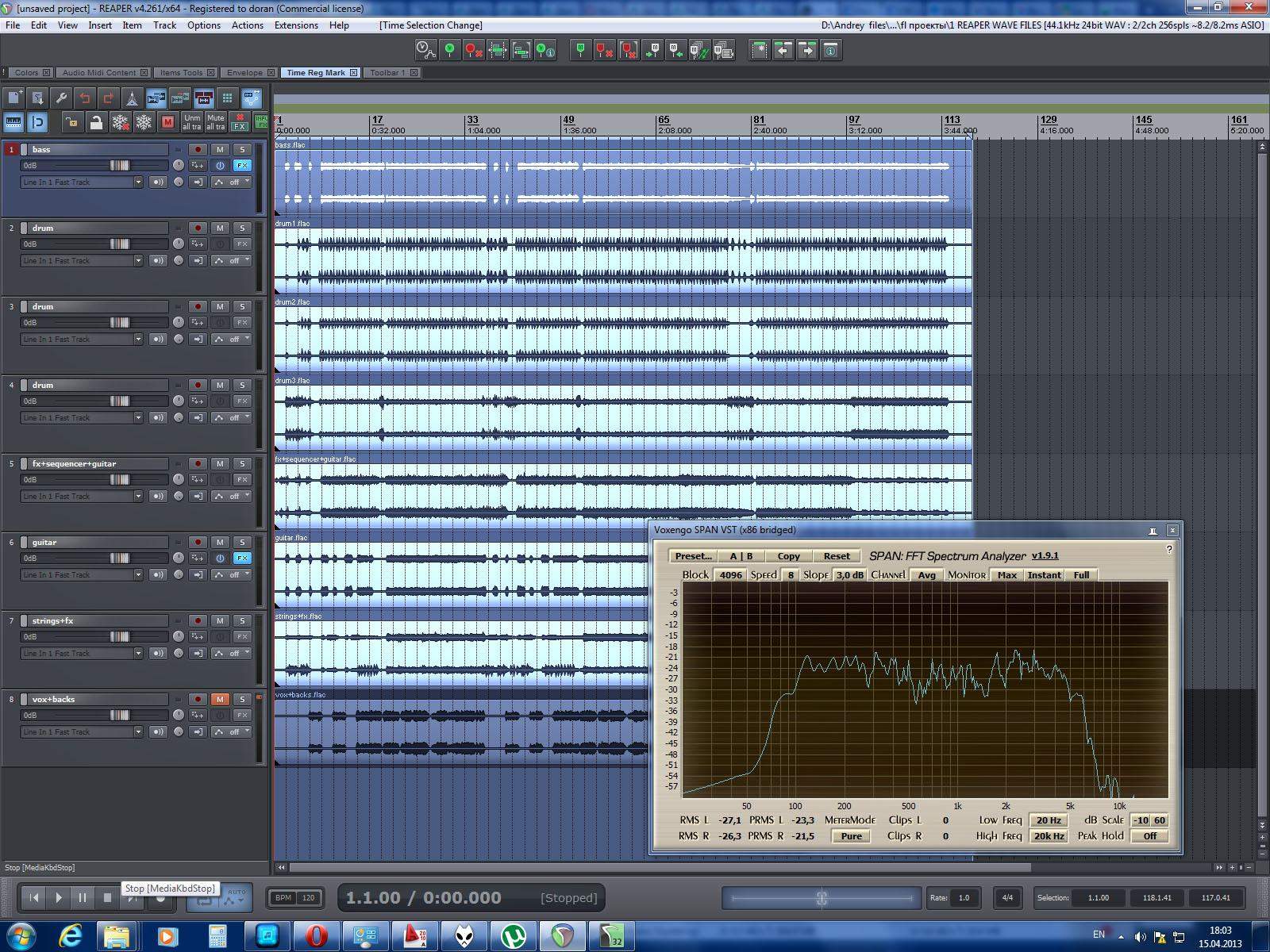Click the Preset... button in SPAN
Image resolution: width=1270 pixels, height=952 pixels.
693,556
